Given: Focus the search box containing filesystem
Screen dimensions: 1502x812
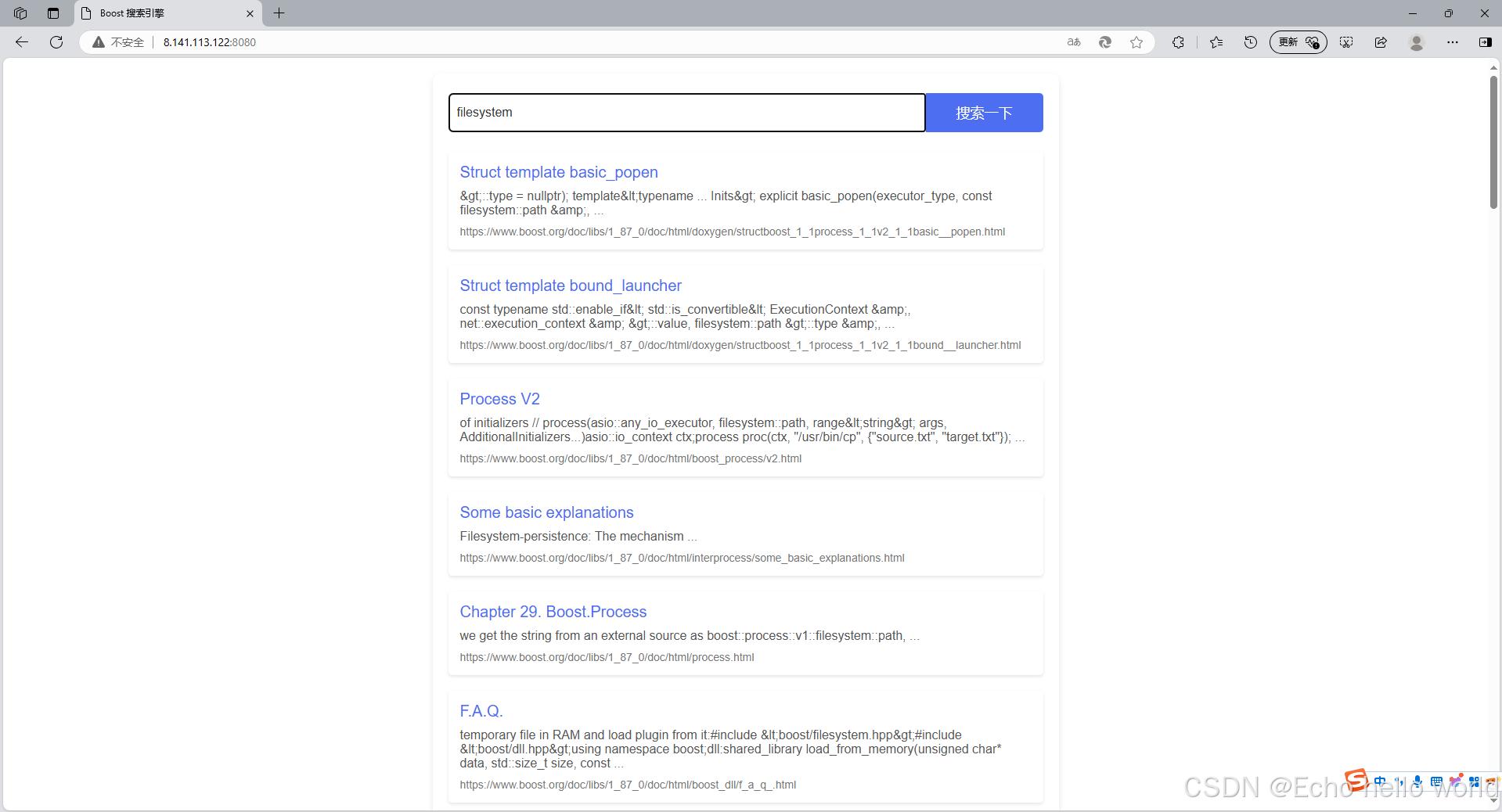Looking at the screenshot, I should tap(687, 113).
